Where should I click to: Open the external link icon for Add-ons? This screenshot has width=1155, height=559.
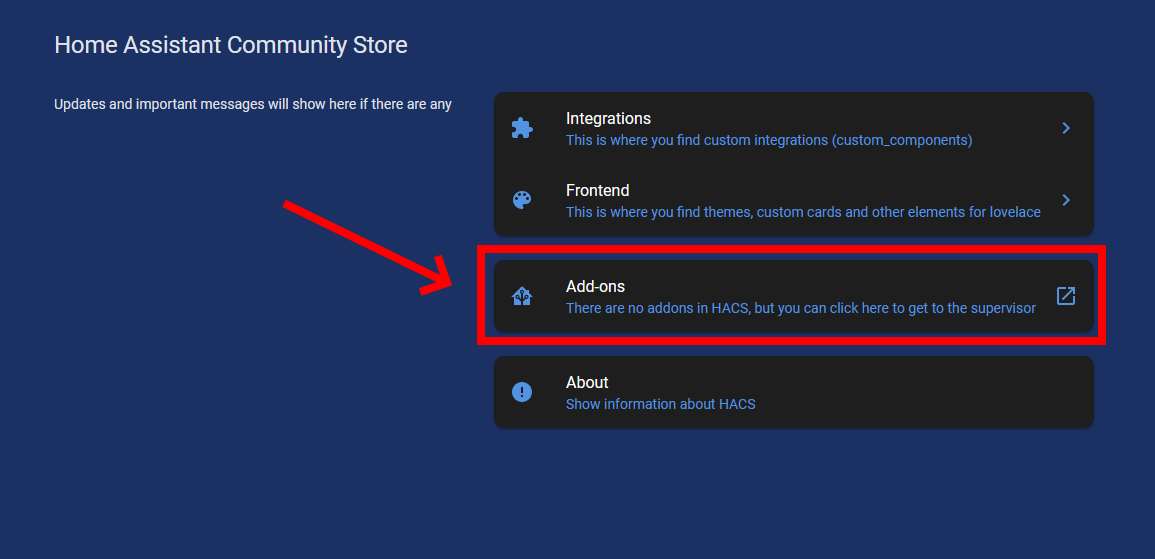[x=1066, y=296]
